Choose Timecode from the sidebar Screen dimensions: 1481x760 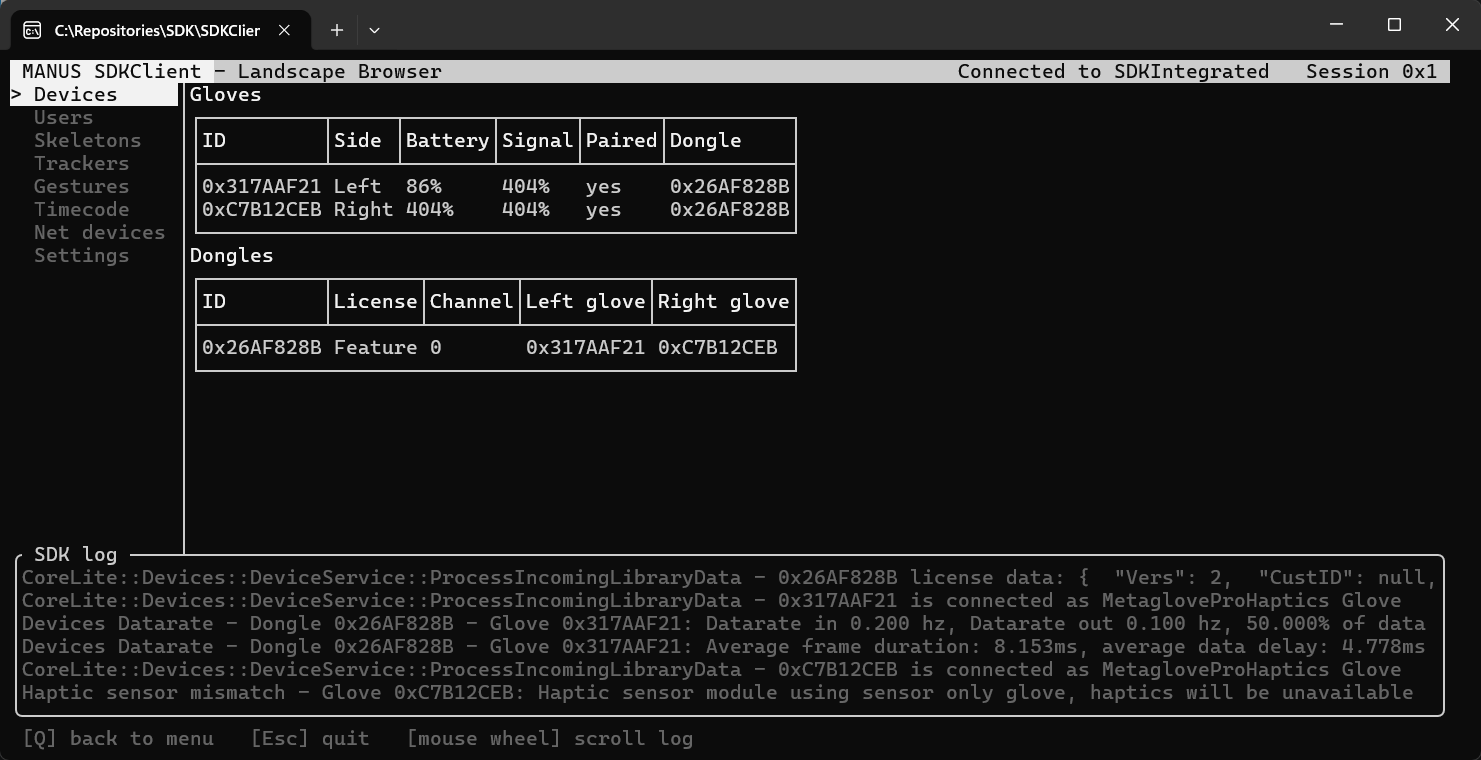81,209
